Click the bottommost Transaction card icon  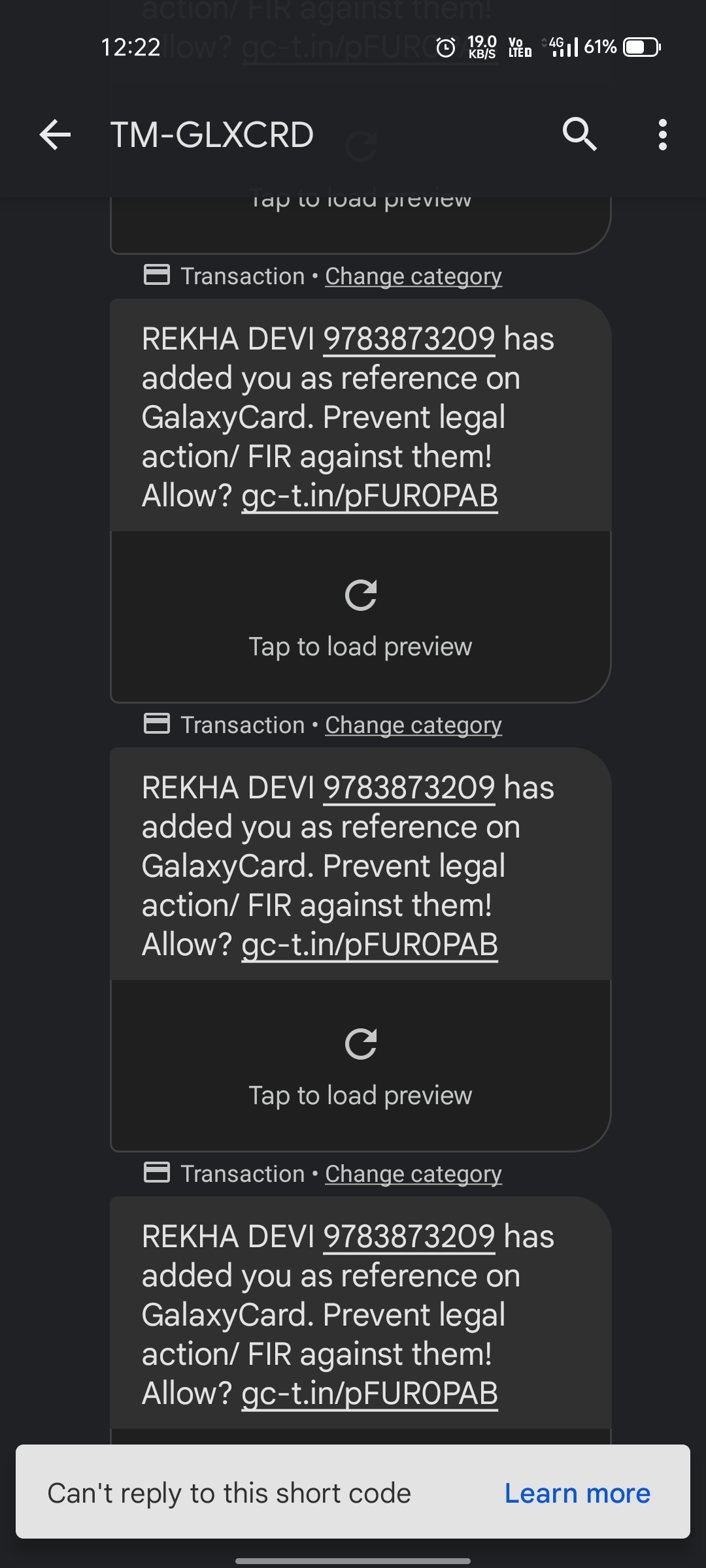157,1173
